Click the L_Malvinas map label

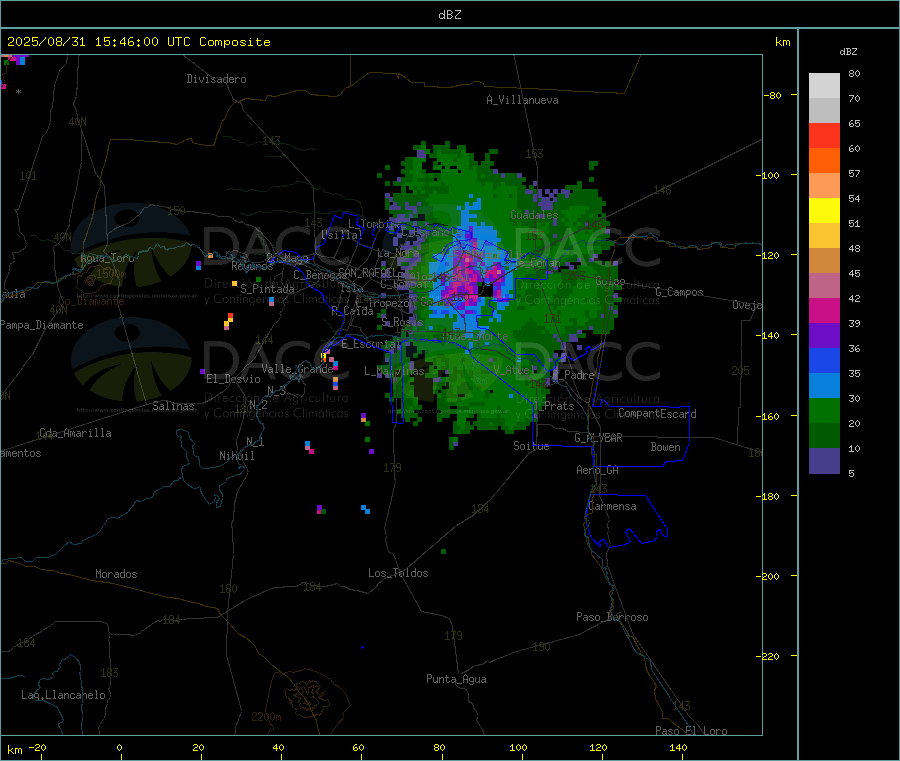tap(394, 371)
